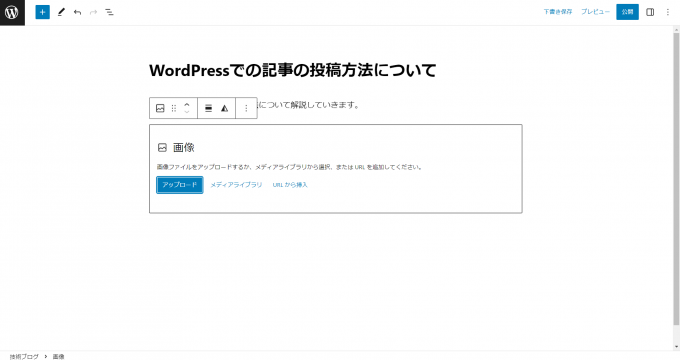Move the image block down
Viewport: 680px width, 360px height.
coord(187,111)
